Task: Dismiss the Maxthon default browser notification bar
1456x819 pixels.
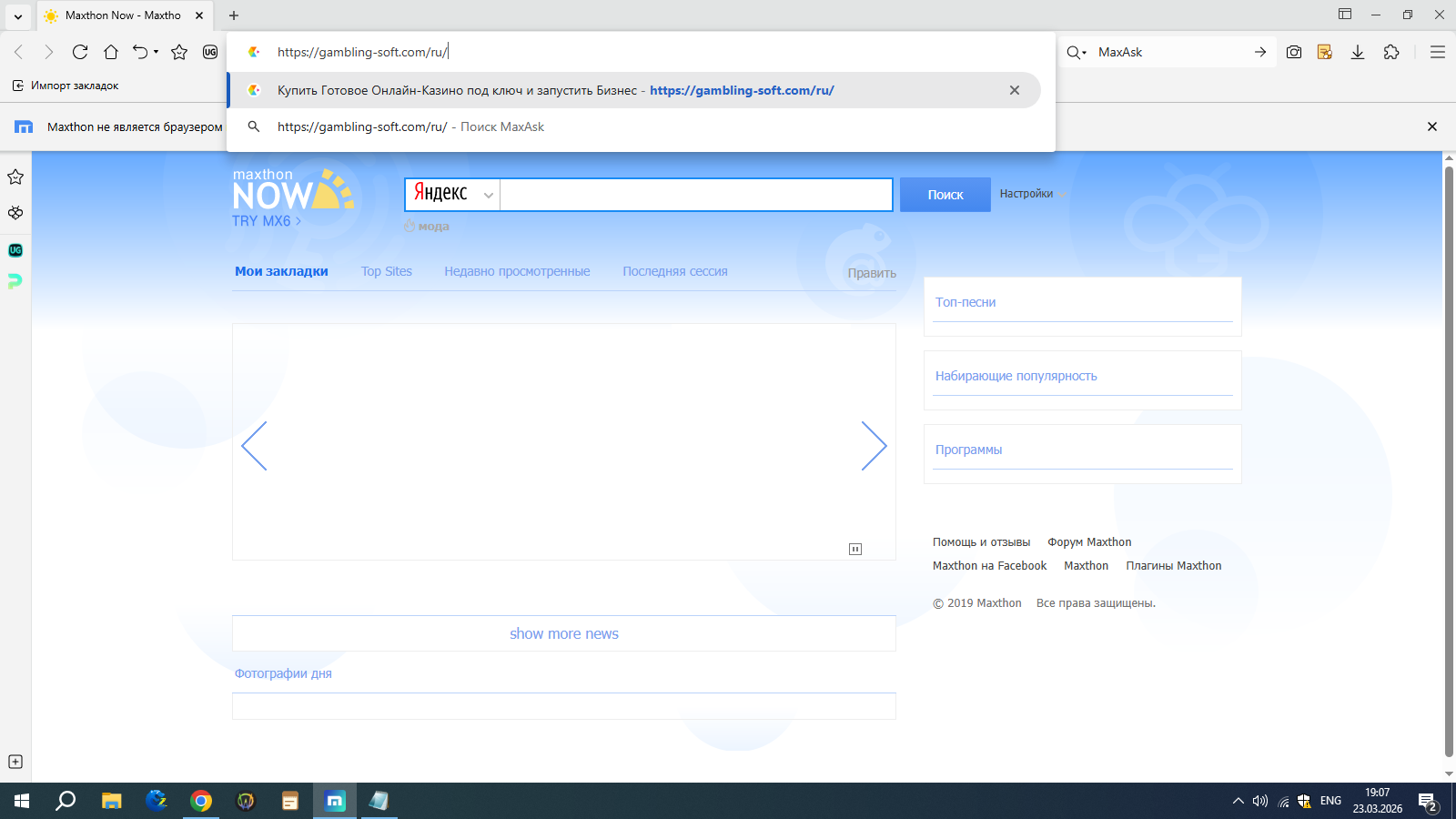Action: tap(1432, 126)
